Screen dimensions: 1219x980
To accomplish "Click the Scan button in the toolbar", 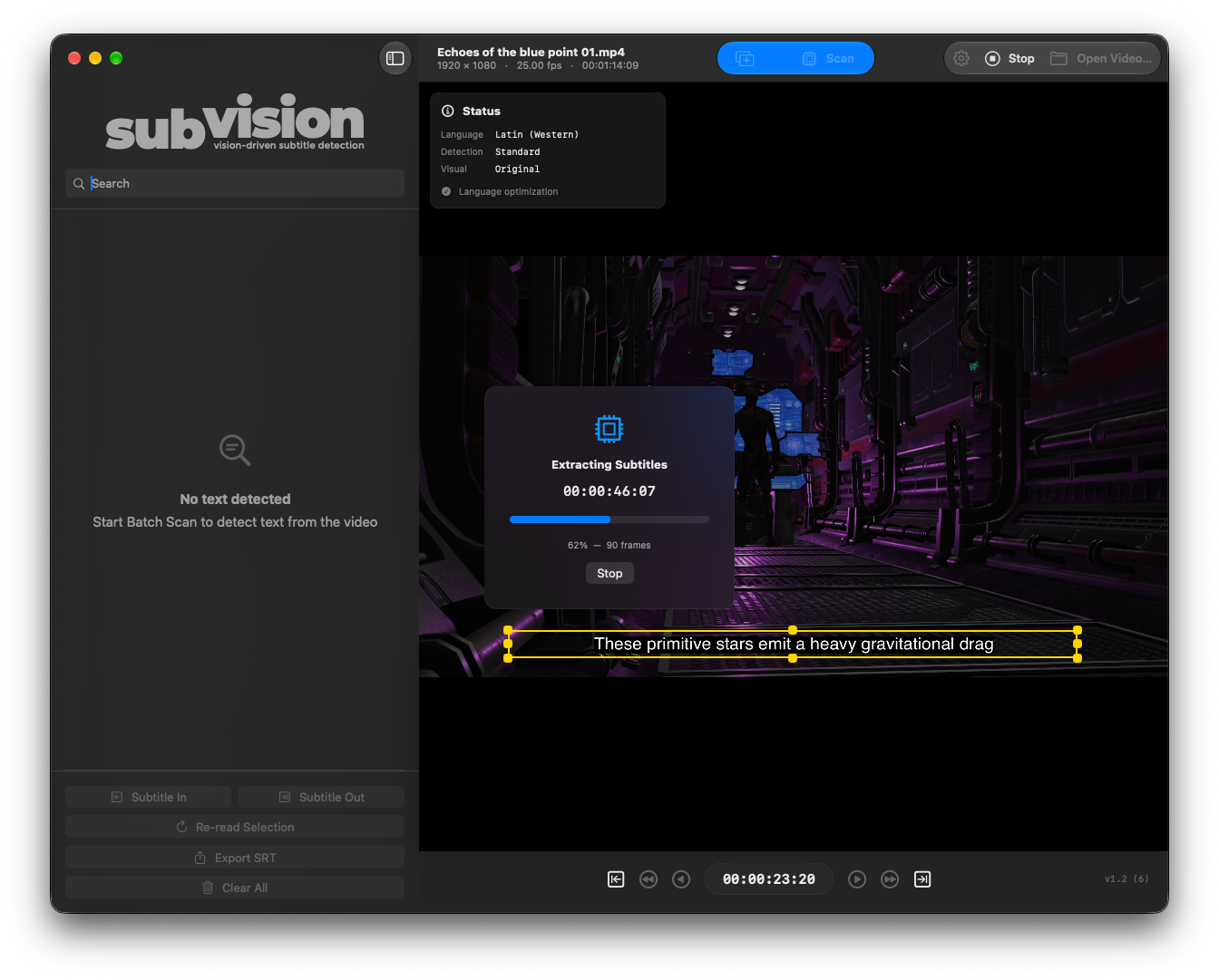I will click(828, 58).
